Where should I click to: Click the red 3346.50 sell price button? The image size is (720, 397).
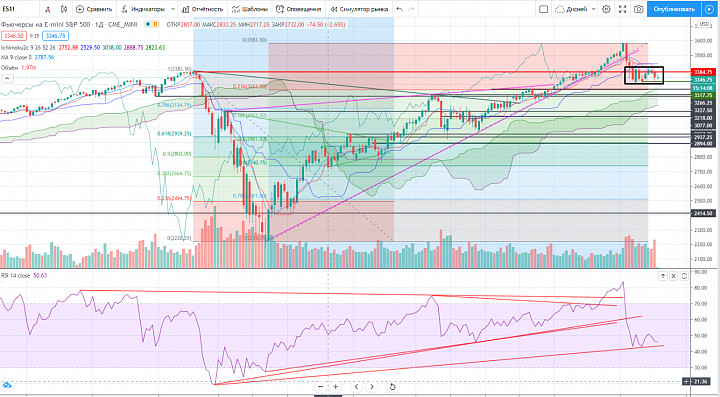coord(14,35)
